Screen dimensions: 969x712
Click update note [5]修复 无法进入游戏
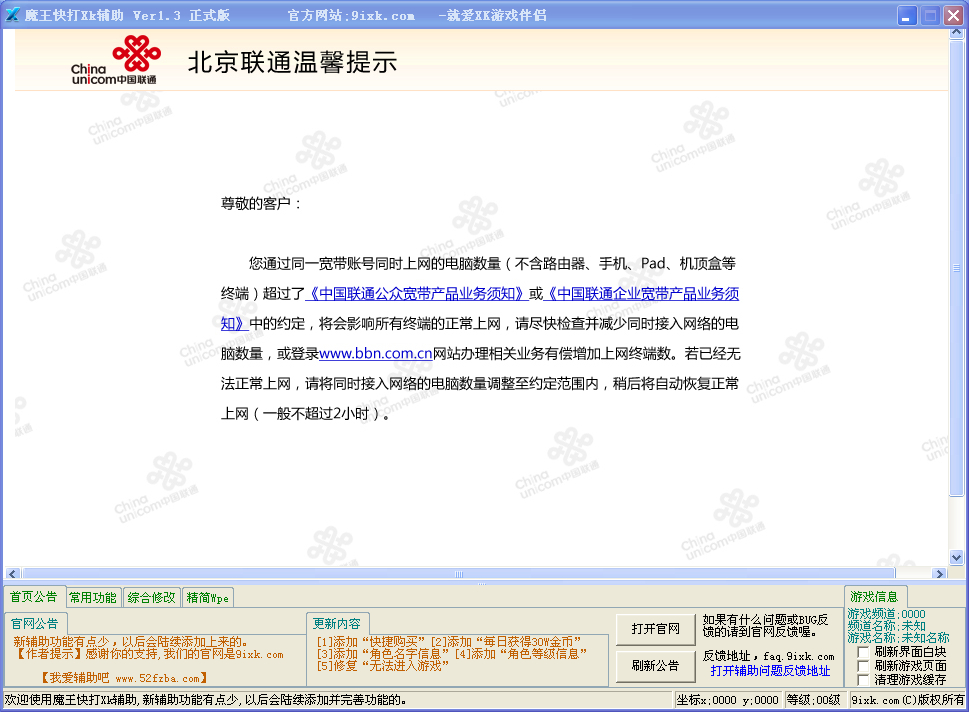coord(383,666)
